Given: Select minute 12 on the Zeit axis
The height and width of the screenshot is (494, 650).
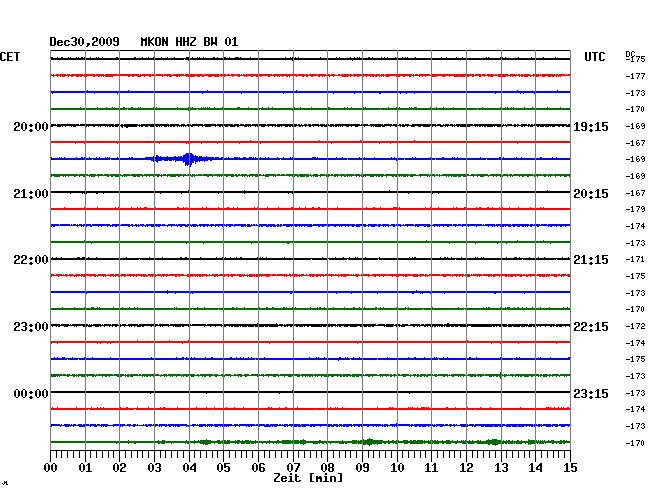Looking at the screenshot, I should click(466, 468).
